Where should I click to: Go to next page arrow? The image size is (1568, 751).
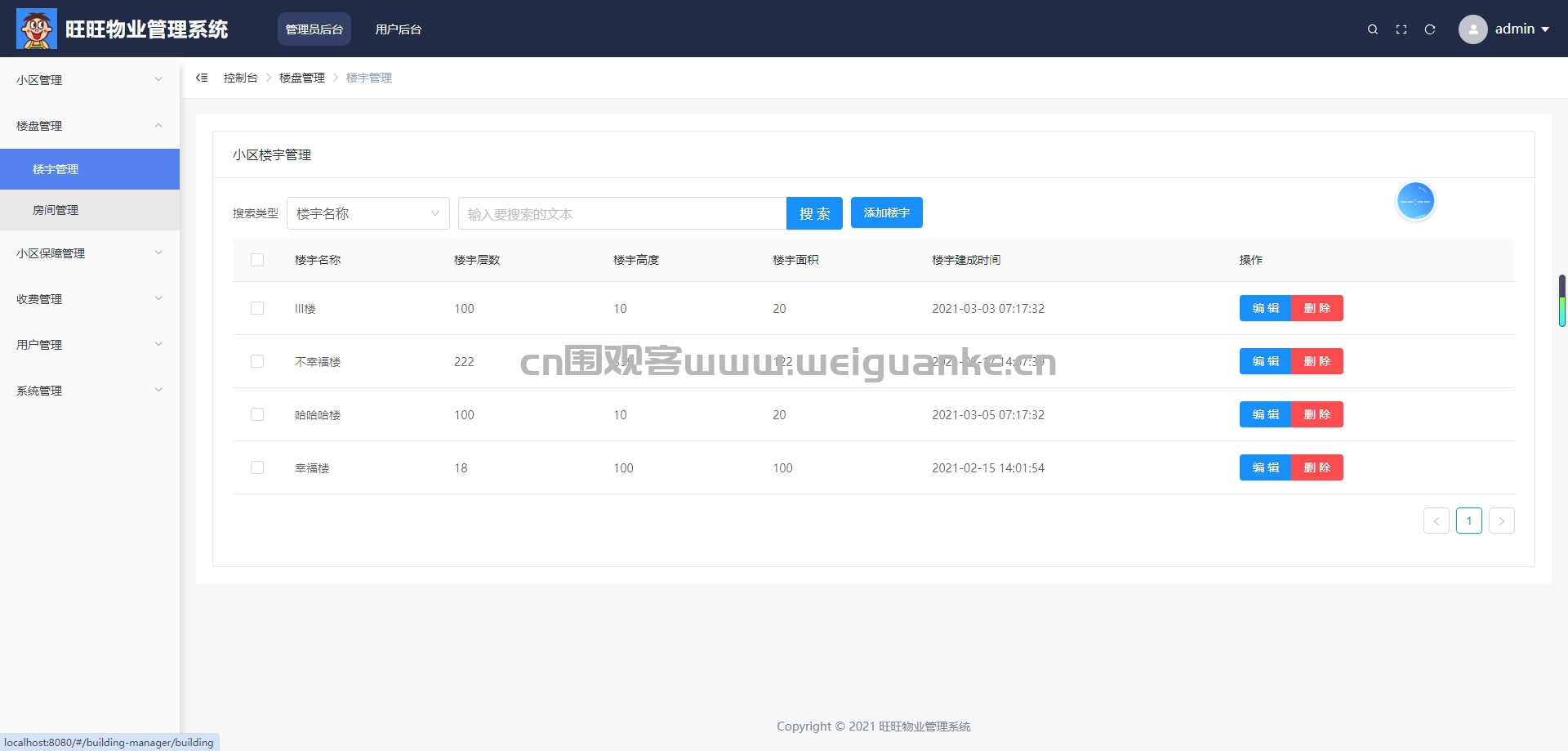point(1502,521)
